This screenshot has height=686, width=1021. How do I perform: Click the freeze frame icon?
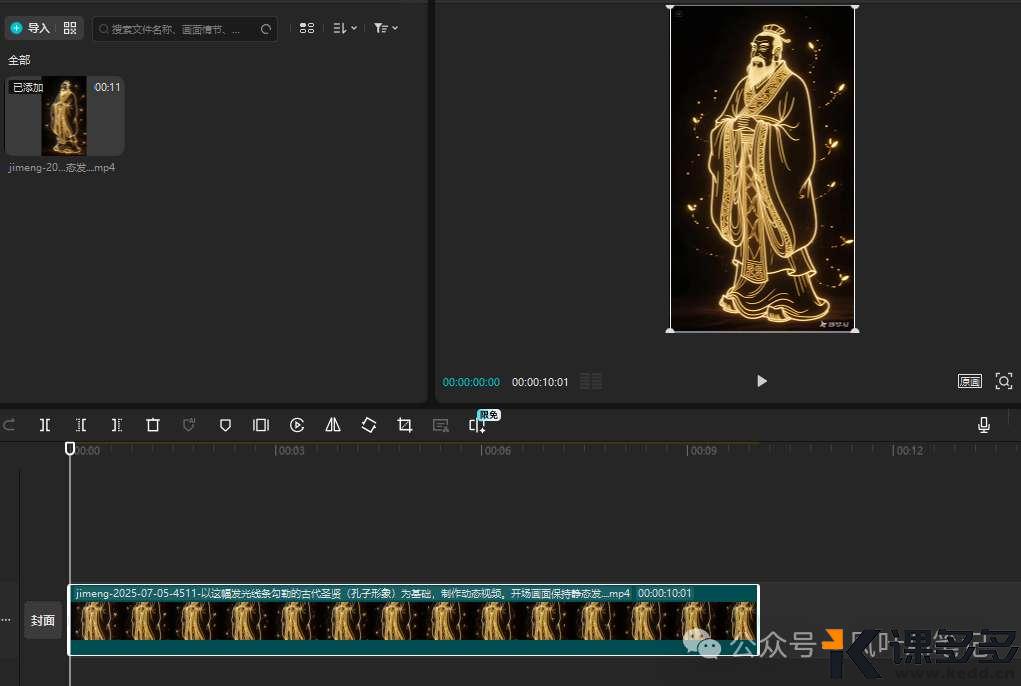(261, 425)
